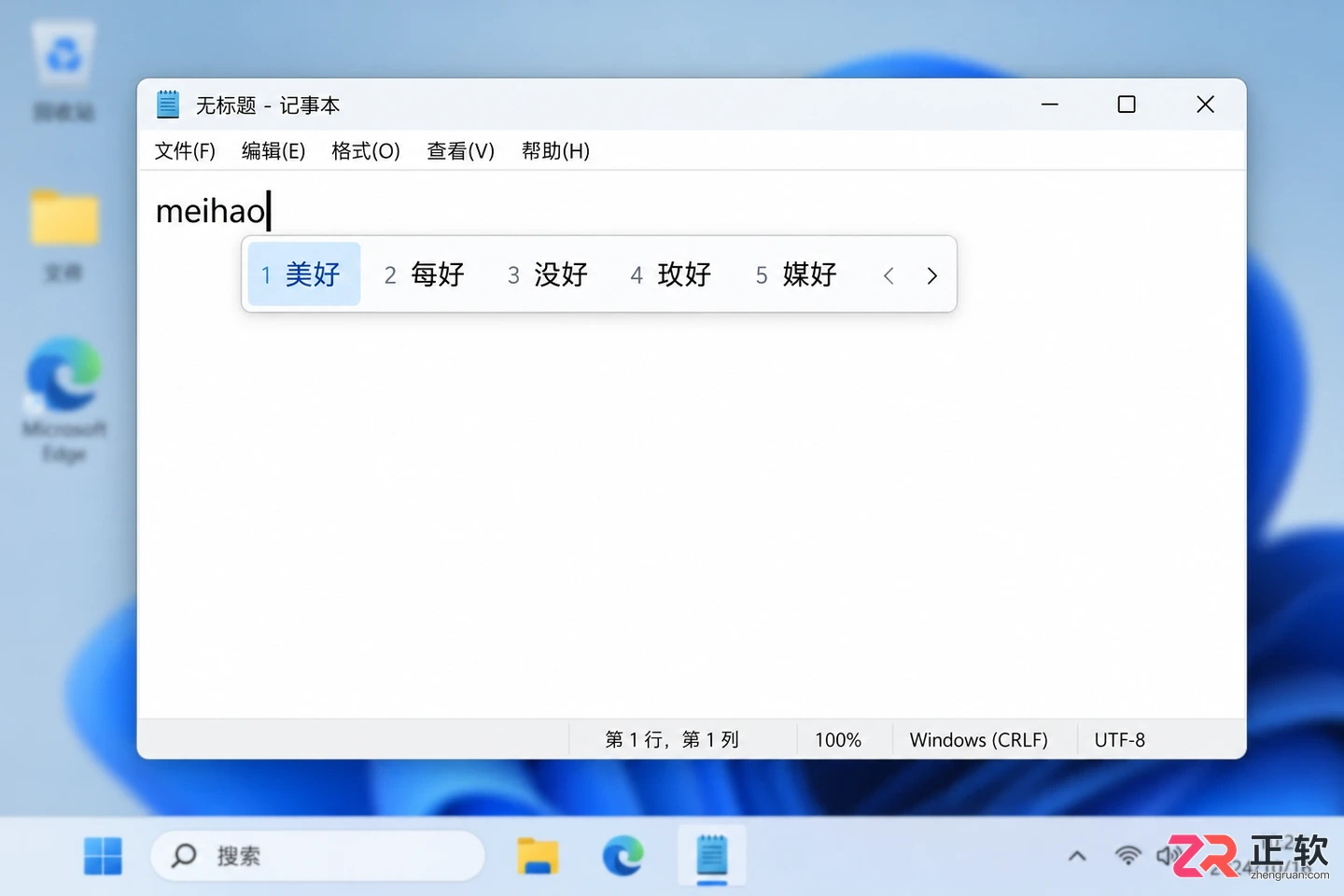Open the 帮助(H) menu
This screenshot has height=896, width=1344.
(556, 151)
